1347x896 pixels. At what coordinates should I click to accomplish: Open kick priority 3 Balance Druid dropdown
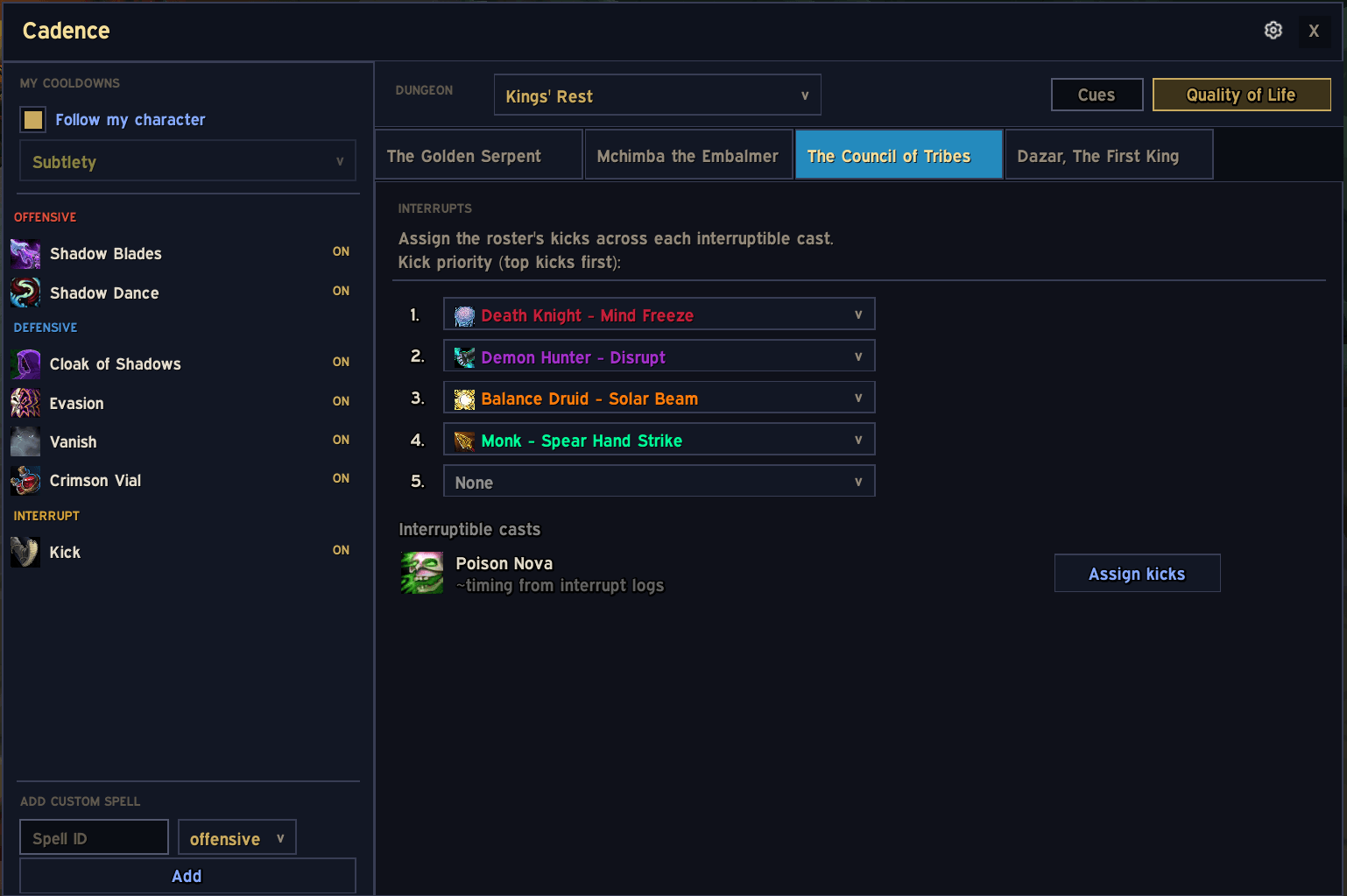[x=659, y=398]
